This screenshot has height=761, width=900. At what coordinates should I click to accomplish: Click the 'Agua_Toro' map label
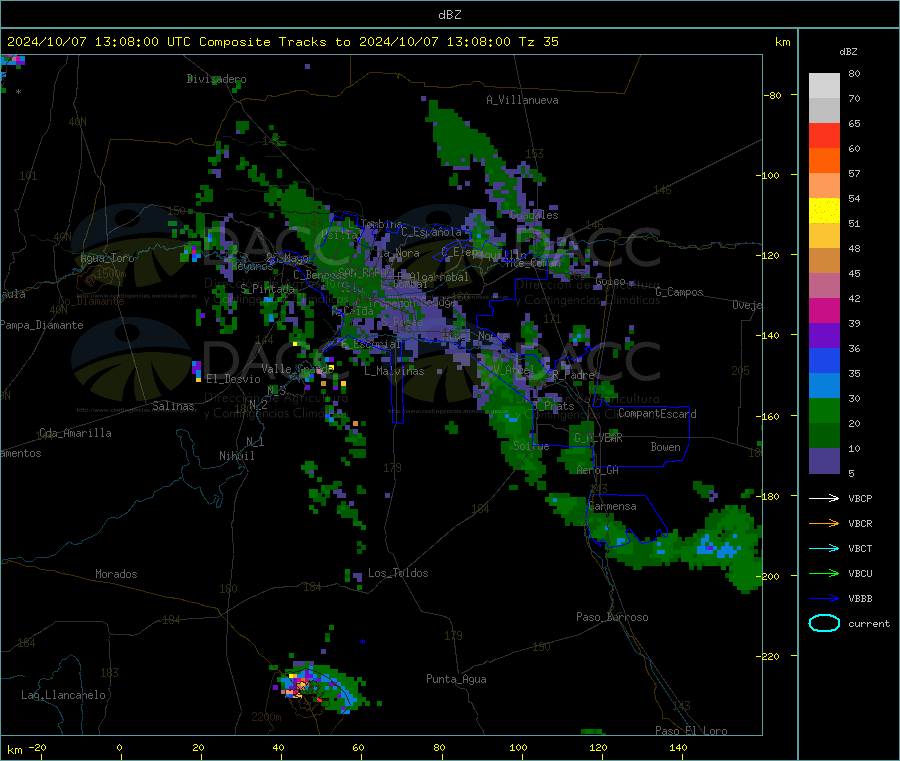pyautogui.click(x=107, y=258)
